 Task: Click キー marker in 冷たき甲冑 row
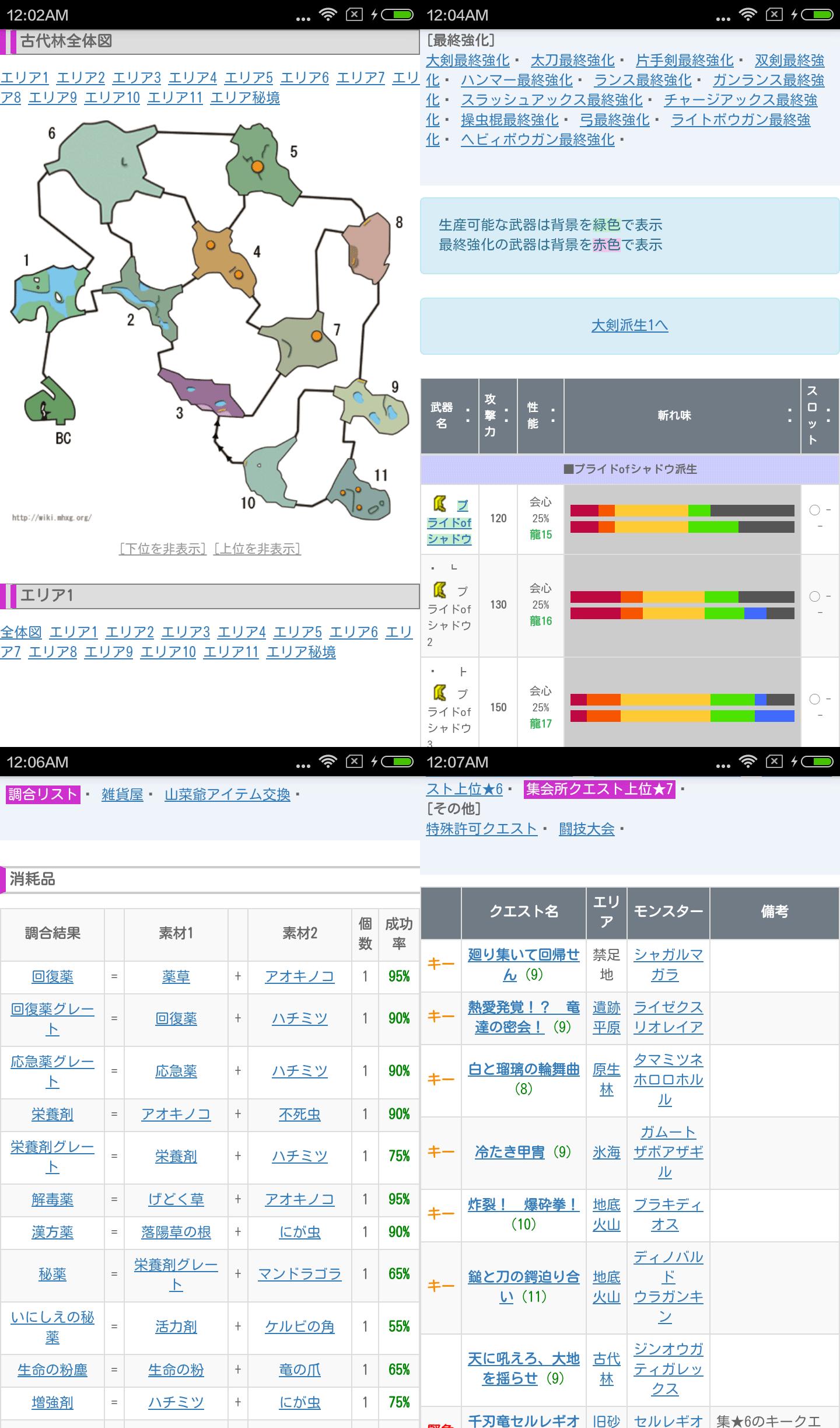pos(440,1152)
